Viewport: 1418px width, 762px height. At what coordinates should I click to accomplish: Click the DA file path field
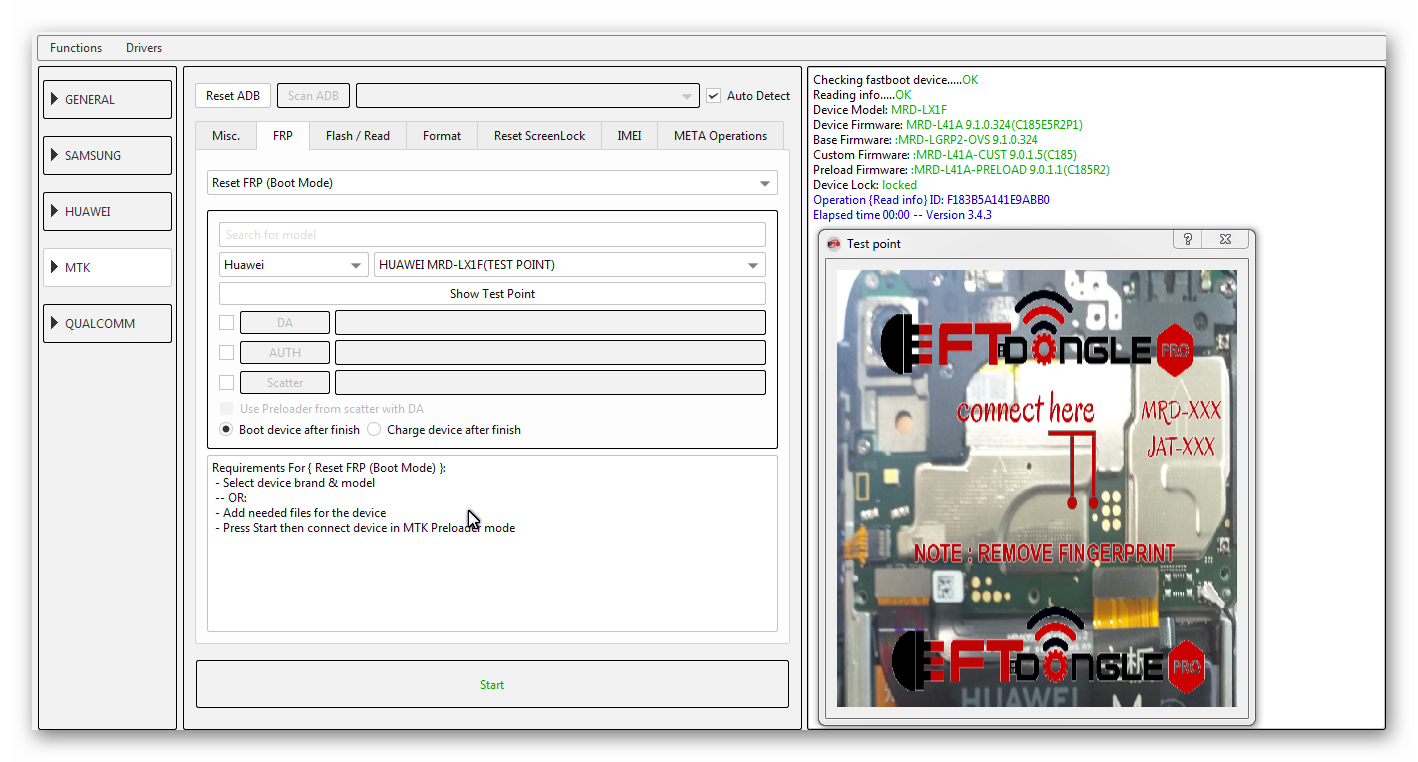(550, 323)
